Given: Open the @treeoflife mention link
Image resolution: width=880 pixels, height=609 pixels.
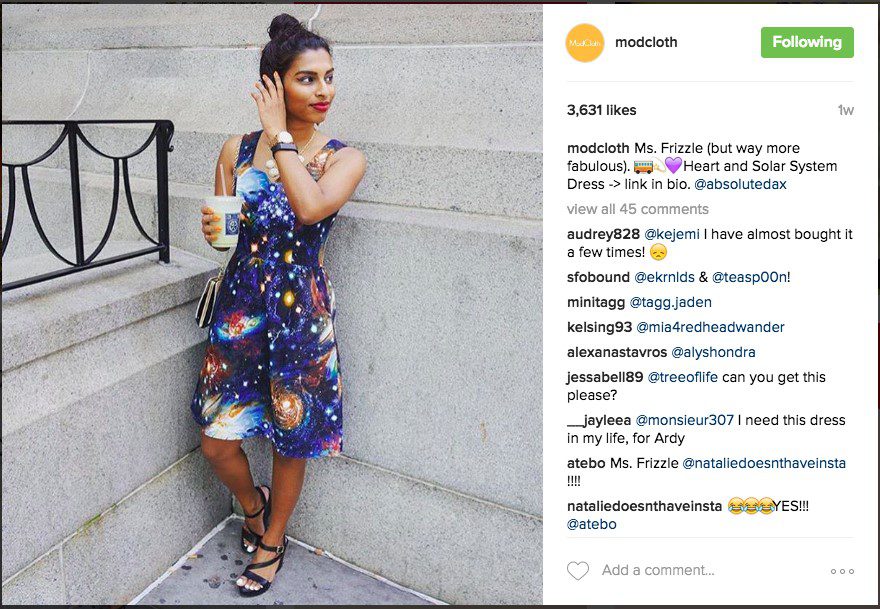Looking at the screenshot, I should (682, 377).
